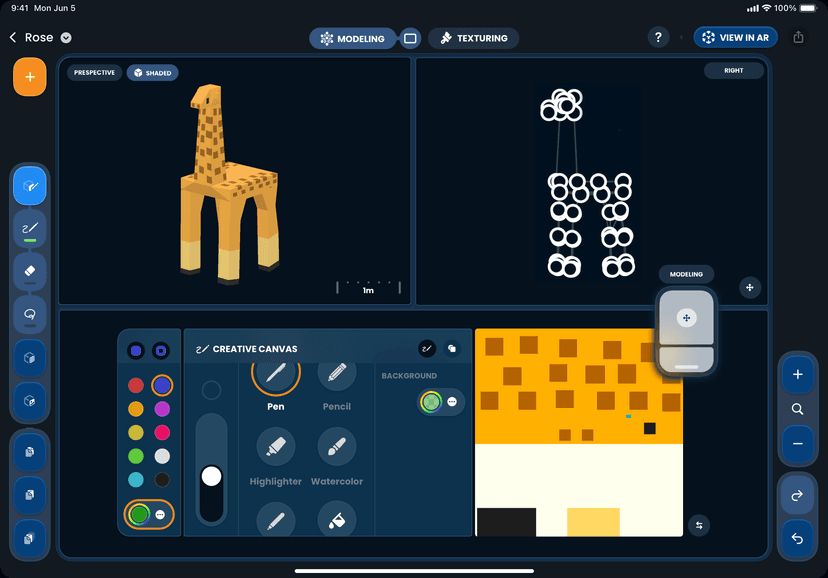Select the pink swatch in the palette
Image resolution: width=828 pixels, height=578 pixels.
pyautogui.click(x=162, y=432)
